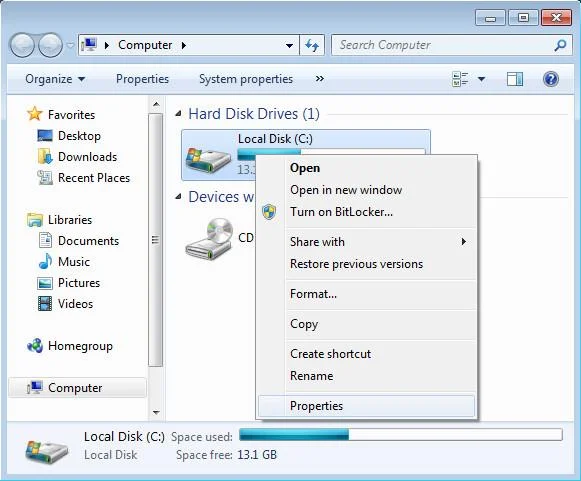Click the Music note icon
Screen dimensions: 581x481
coord(45,261)
